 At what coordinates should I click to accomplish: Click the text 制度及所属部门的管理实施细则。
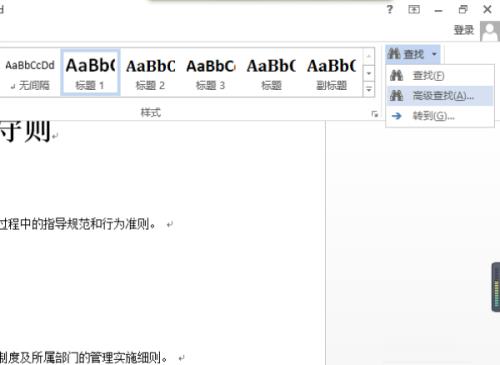pyautogui.click(x=83, y=357)
